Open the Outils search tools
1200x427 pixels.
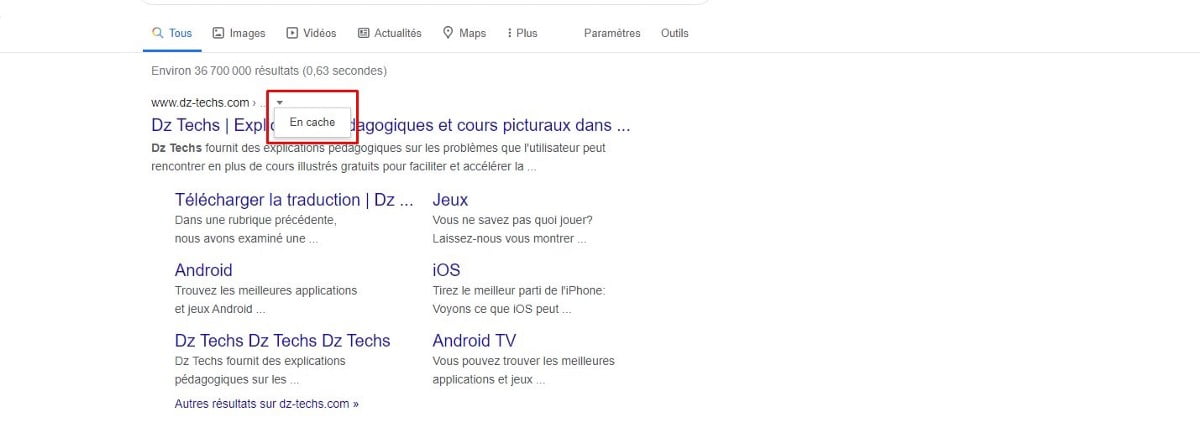pyautogui.click(x=675, y=33)
